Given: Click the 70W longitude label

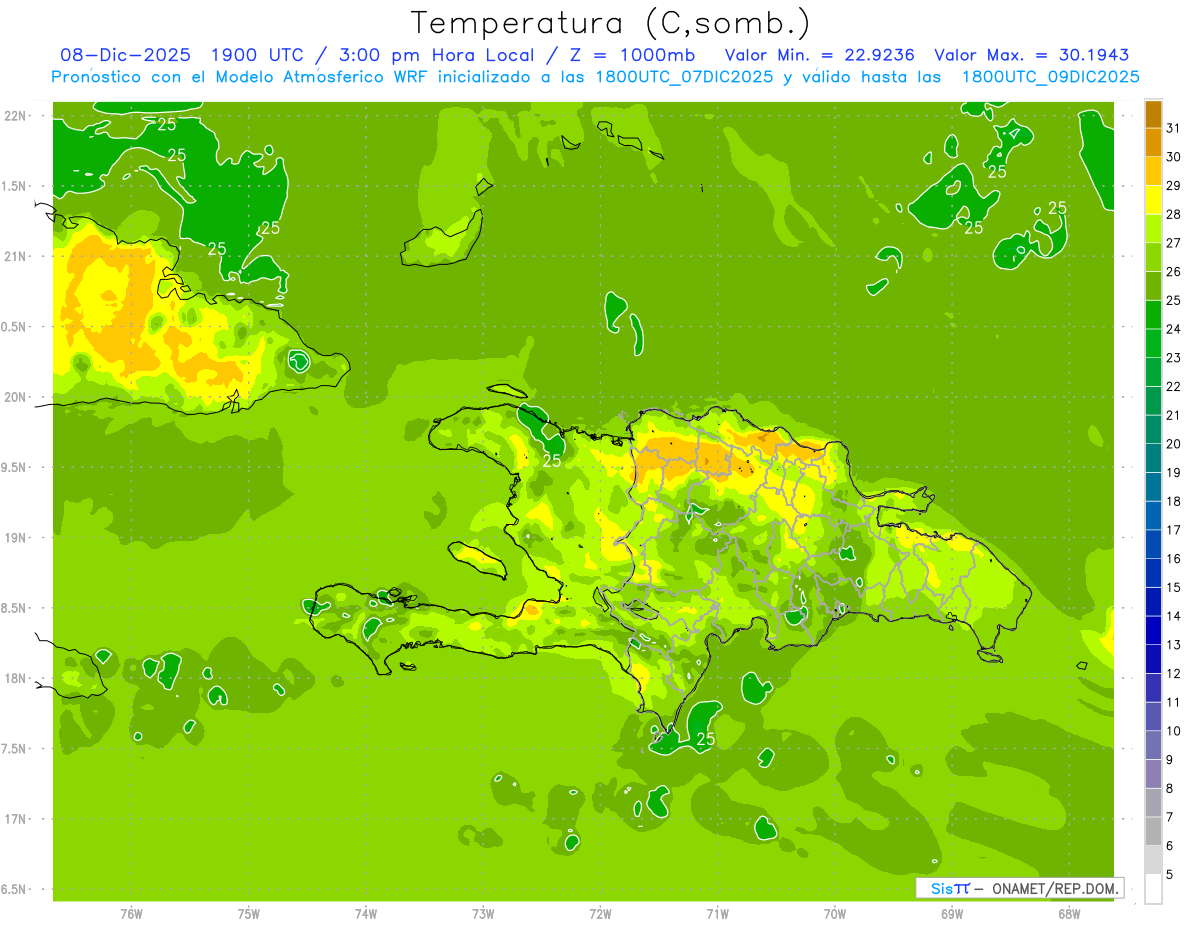Looking at the screenshot, I should [835, 914].
